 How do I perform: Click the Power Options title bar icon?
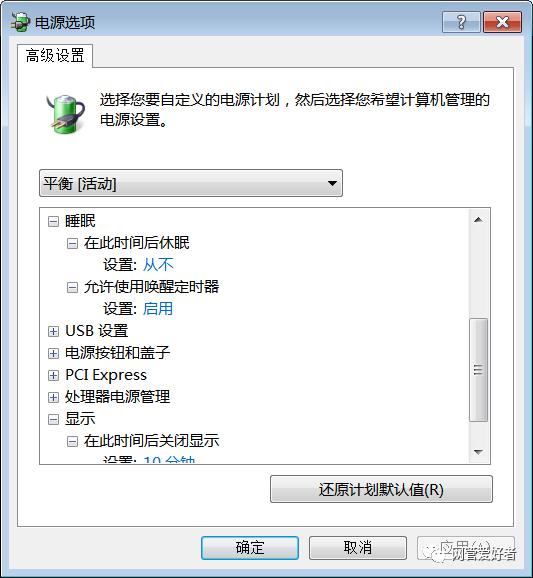pos(20,22)
